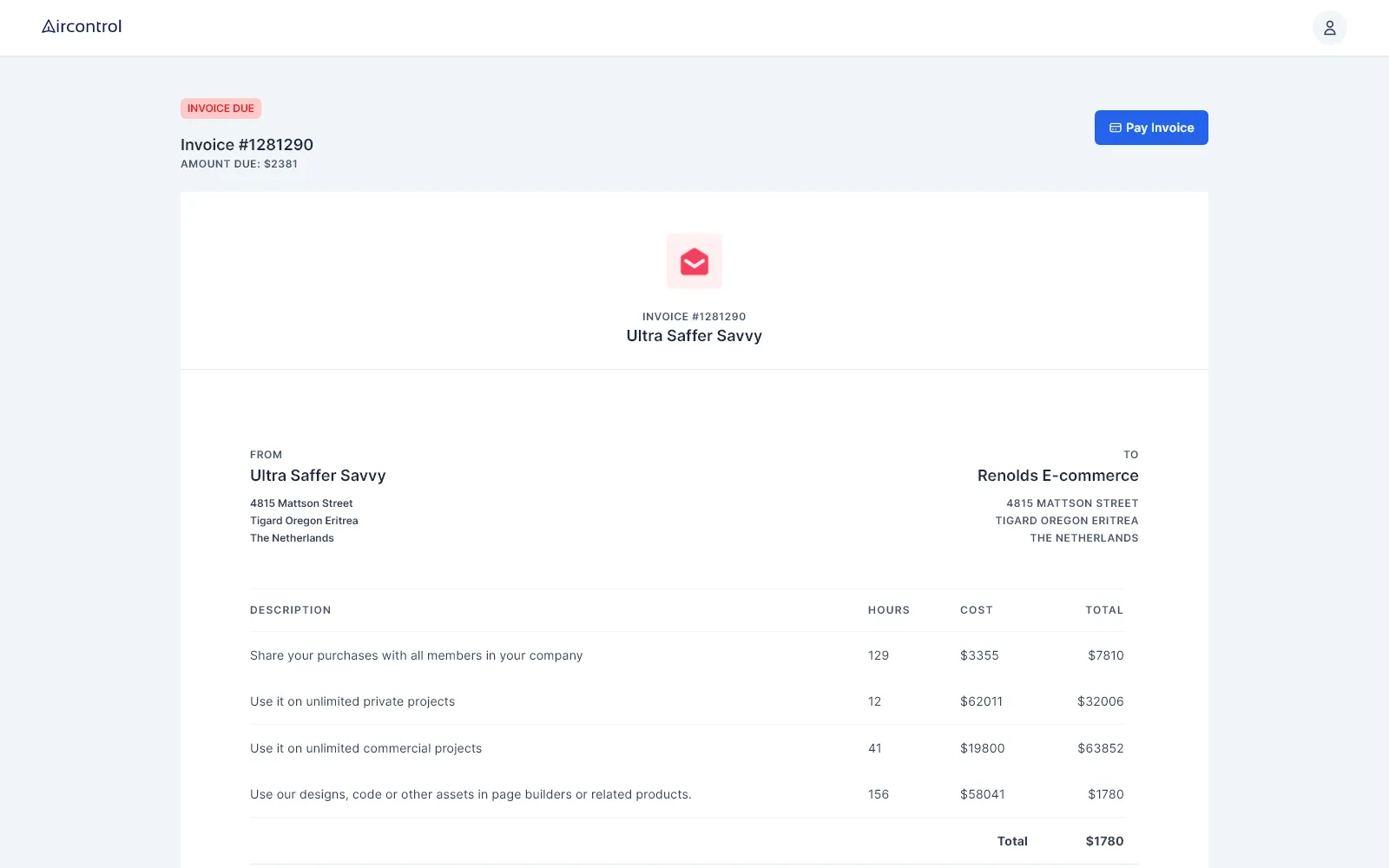Click the COST column header
This screenshot has height=868, width=1389.
977,610
